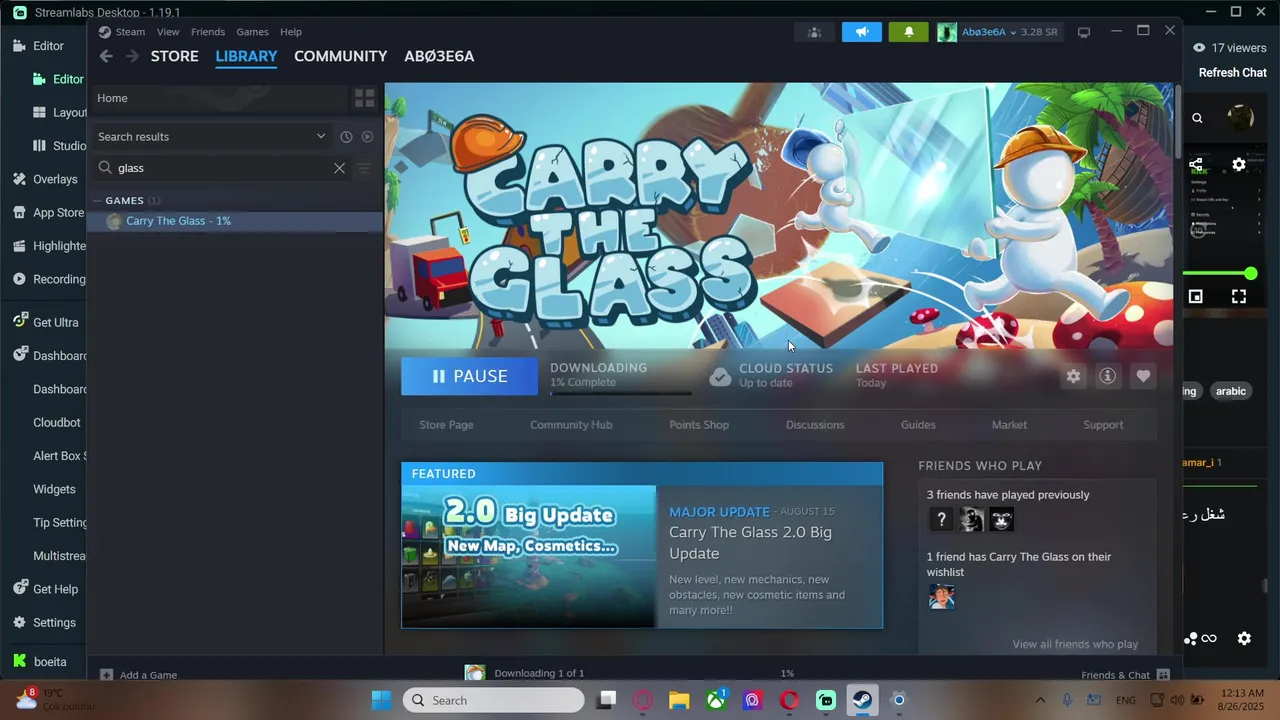Viewport: 1280px width, 720px height.
Task: Click the library search field
Action: 221,168
